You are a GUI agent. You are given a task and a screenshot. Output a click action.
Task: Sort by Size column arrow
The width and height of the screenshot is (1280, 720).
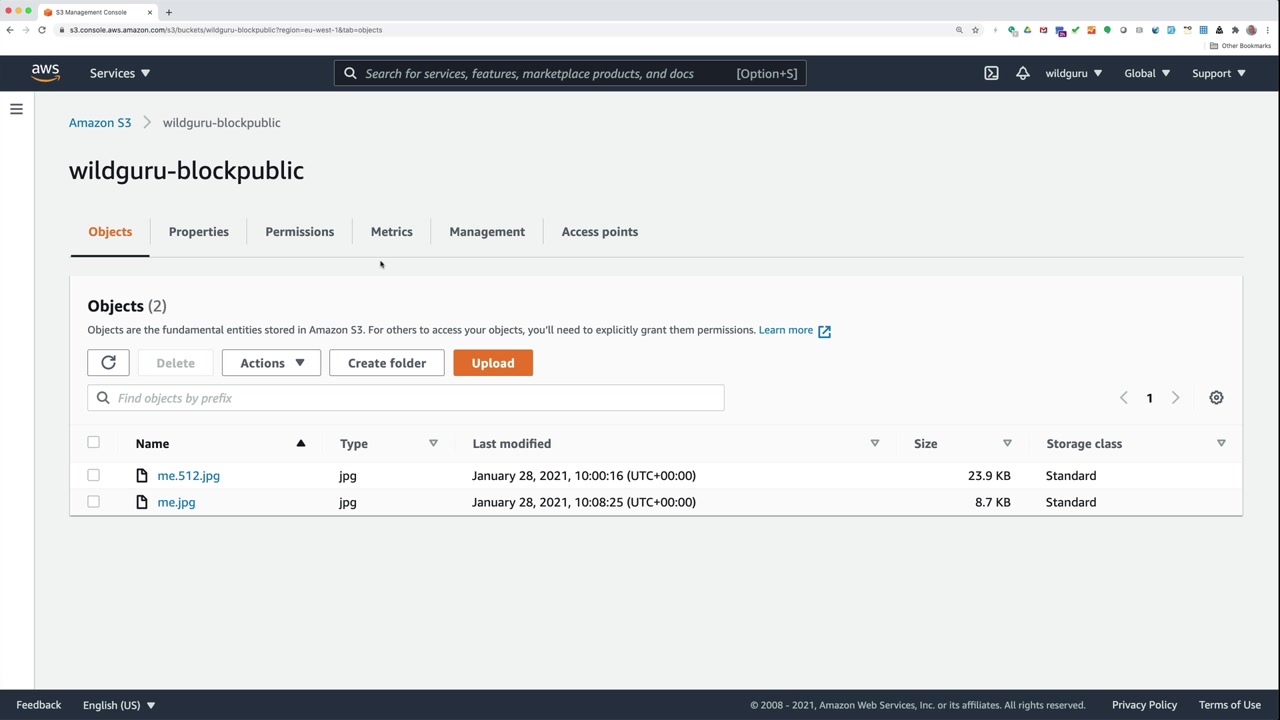[1007, 443]
